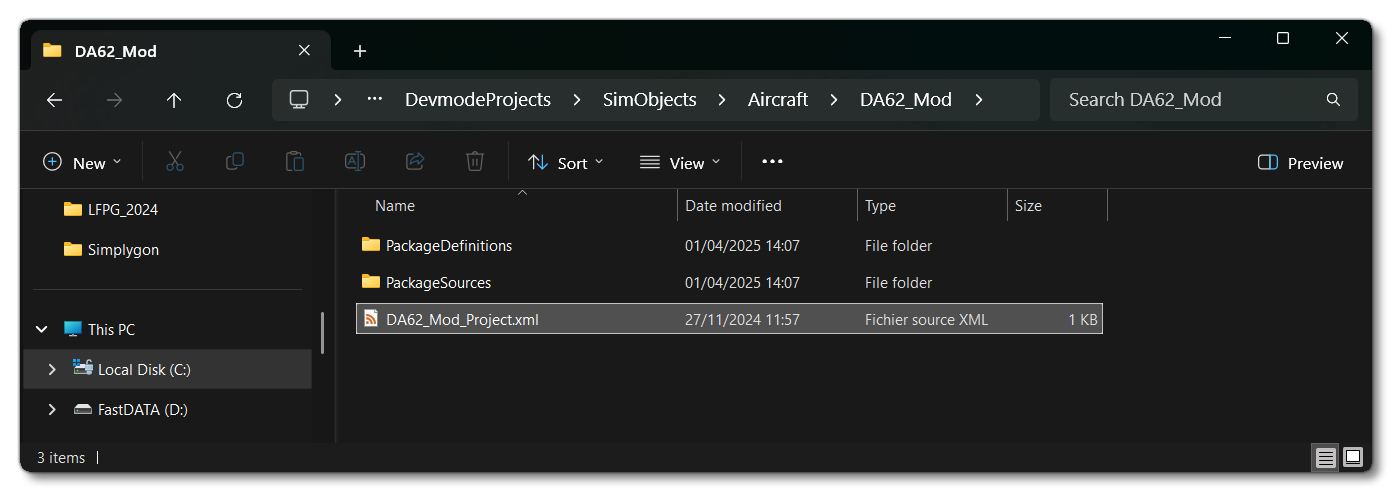Image resolution: width=1392 pixels, height=492 pixels.
Task: Click the monitor icon in address bar
Action: (298, 100)
